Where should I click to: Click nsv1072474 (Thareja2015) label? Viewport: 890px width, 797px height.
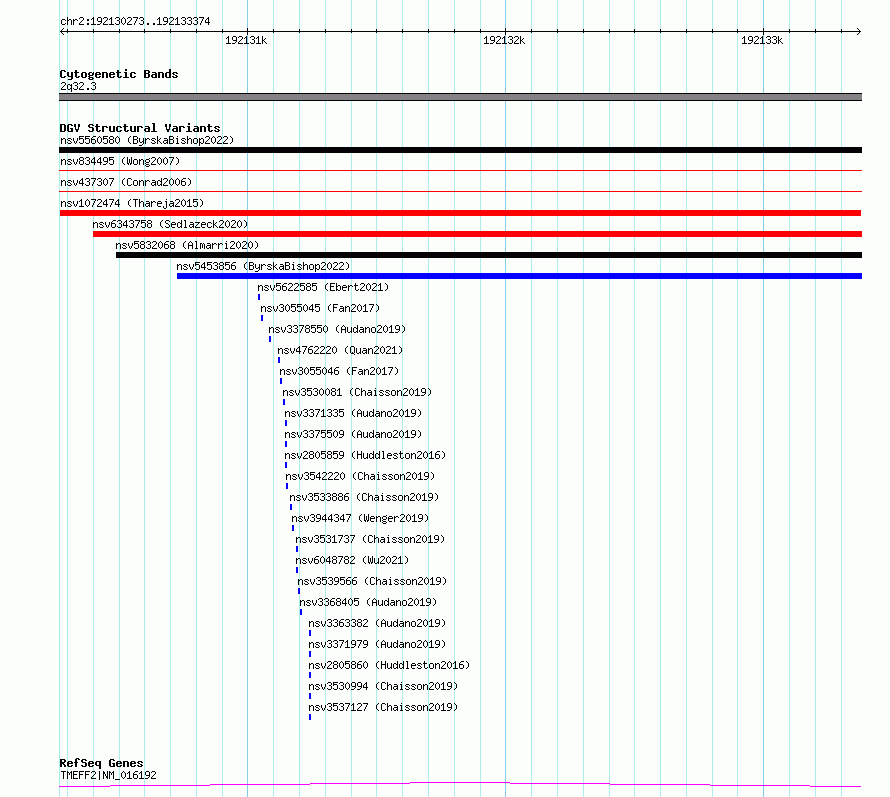[x=132, y=203]
